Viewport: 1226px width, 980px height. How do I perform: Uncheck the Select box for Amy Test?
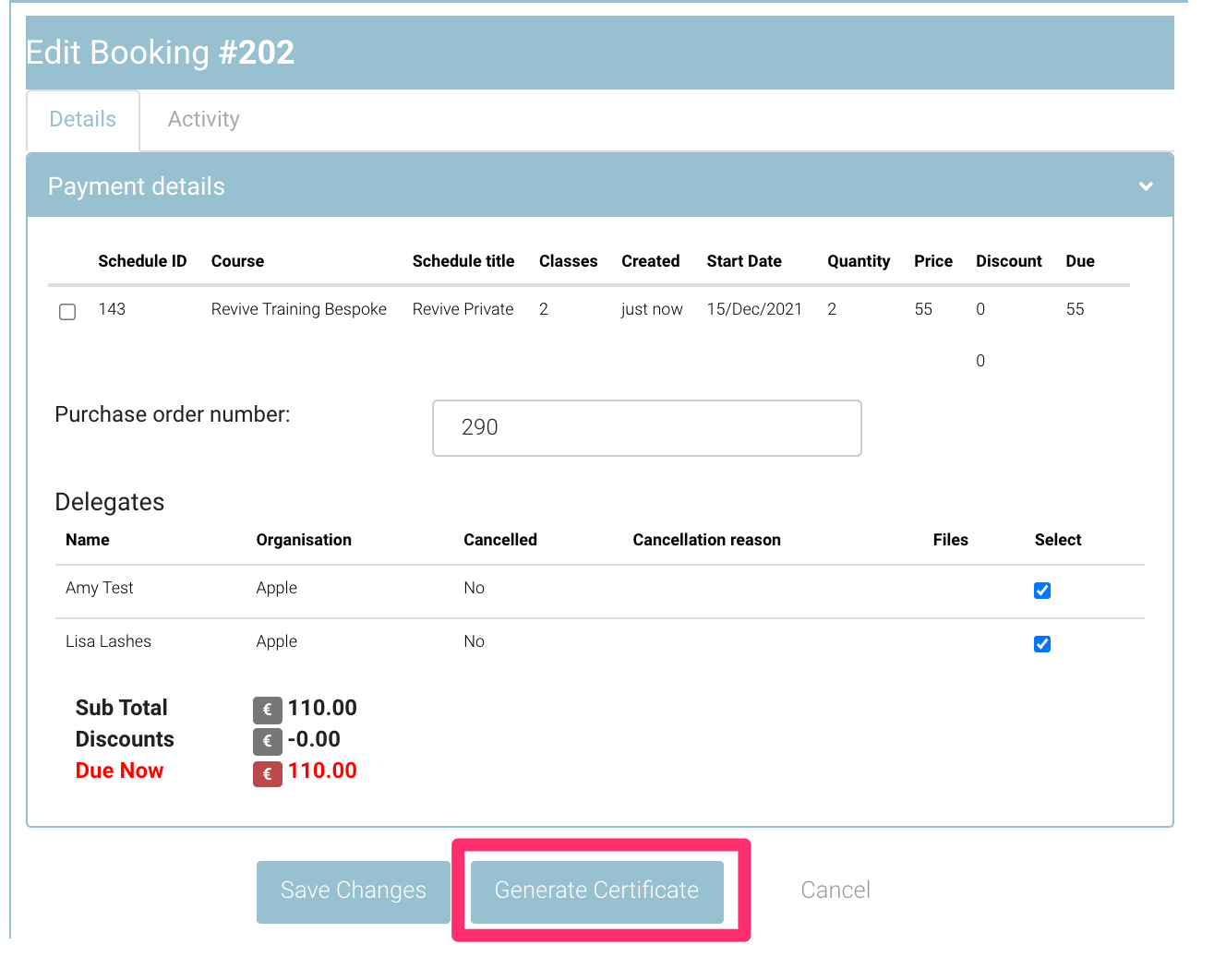(x=1042, y=591)
